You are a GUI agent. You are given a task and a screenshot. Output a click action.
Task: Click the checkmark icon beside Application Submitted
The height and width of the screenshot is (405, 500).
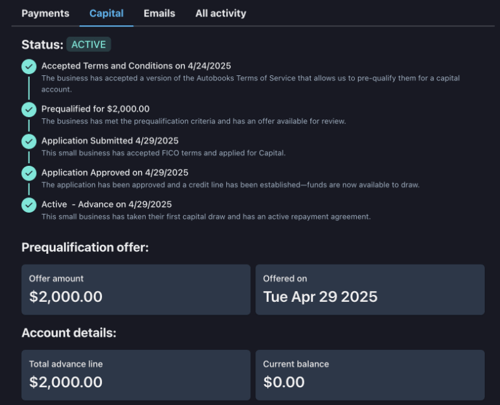click(x=29, y=141)
